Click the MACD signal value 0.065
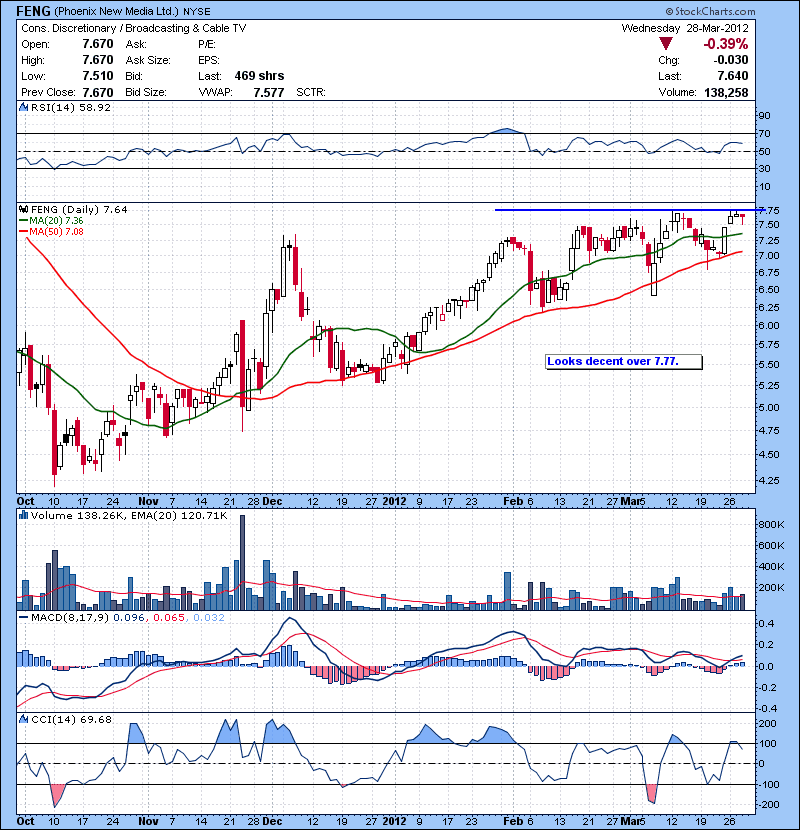The width and height of the screenshot is (800, 830). 169,618
